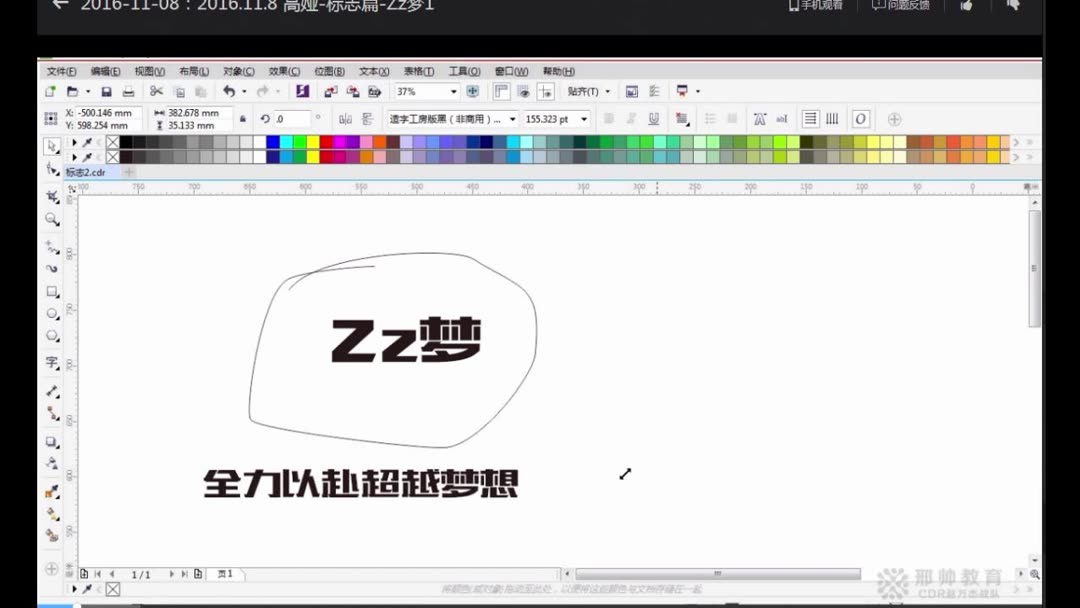The image size is (1080, 608).
Task: Switch to the 标志2.cdr document tab
Action: point(85,171)
